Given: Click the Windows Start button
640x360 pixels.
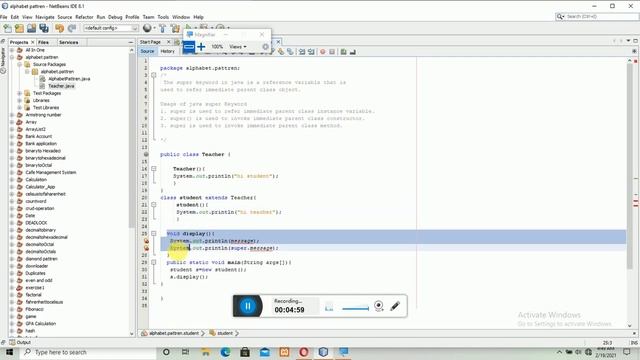Looking at the screenshot, I should click(9, 352).
